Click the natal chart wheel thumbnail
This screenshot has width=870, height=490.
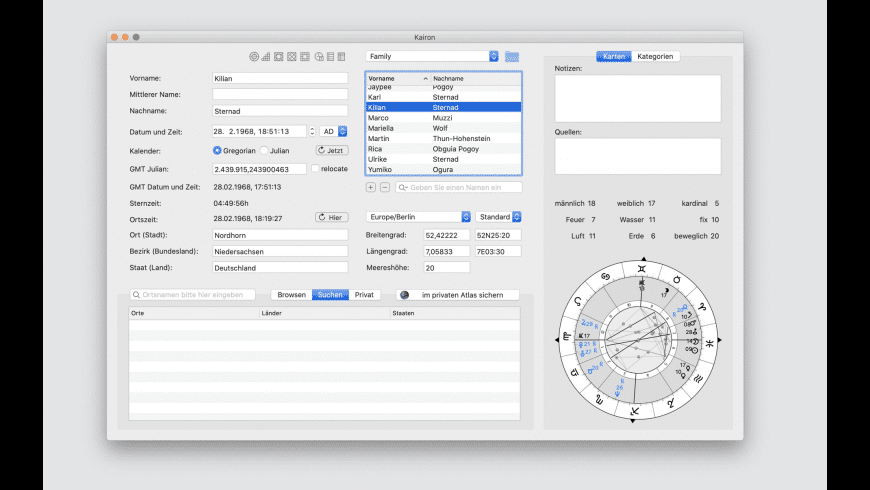tap(638, 340)
